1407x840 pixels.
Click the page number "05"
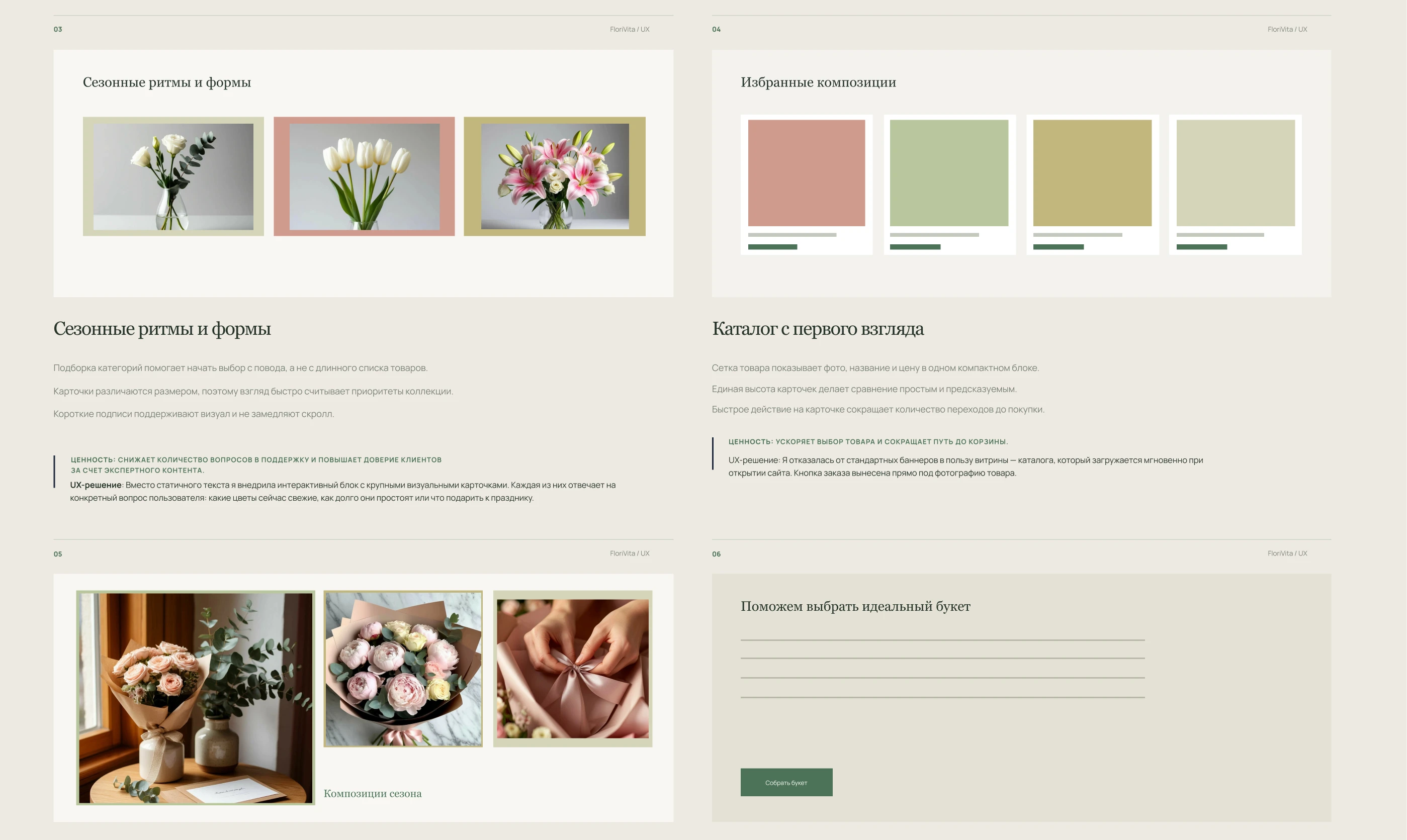click(58, 554)
